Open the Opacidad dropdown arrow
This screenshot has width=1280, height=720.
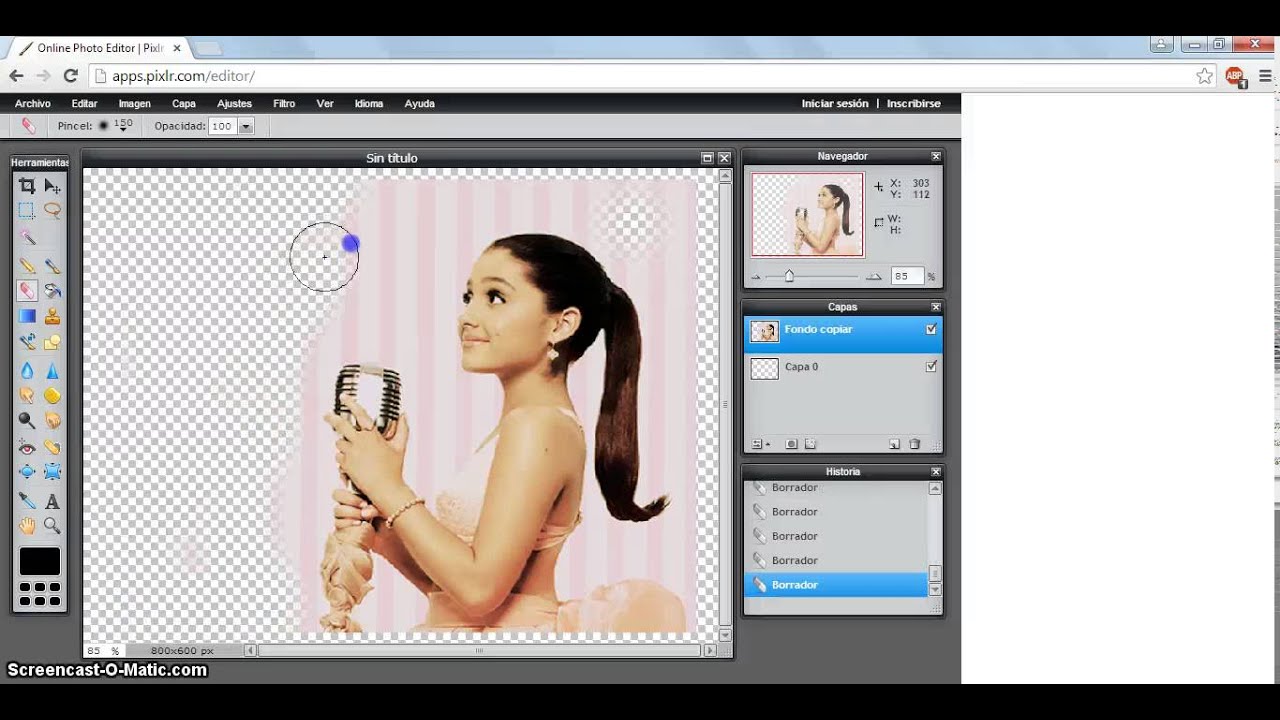246,126
